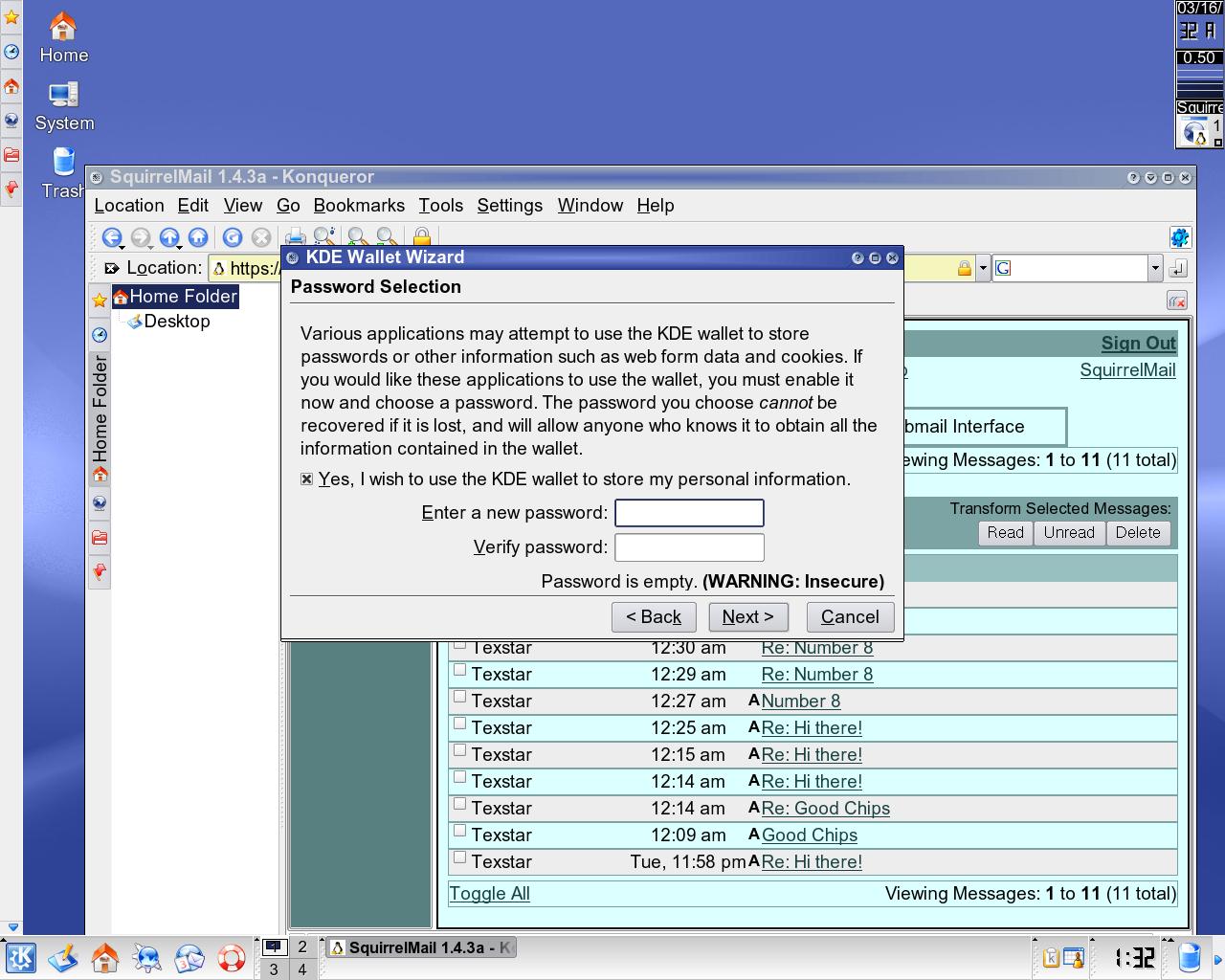Viewport: 1225px width, 980px height.
Task: Click the Stop loading icon in Konqueror
Action: point(261,237)
